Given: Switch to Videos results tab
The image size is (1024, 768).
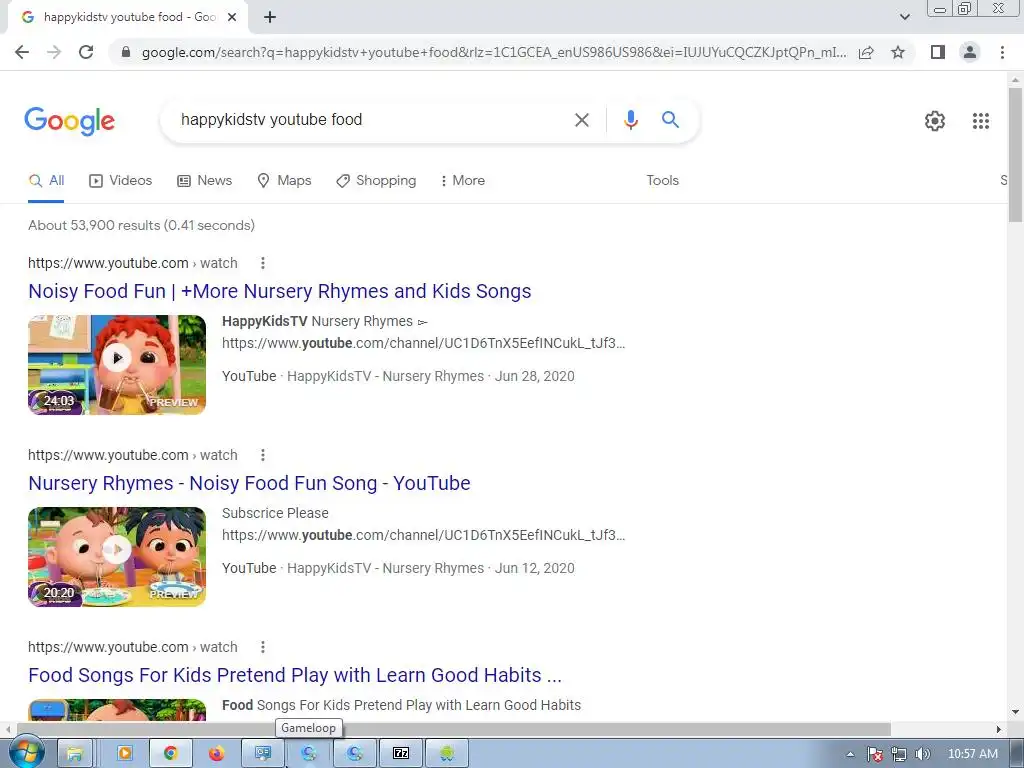Looking at the screenshot, I should pyautogui.click(x=121, y=181).
